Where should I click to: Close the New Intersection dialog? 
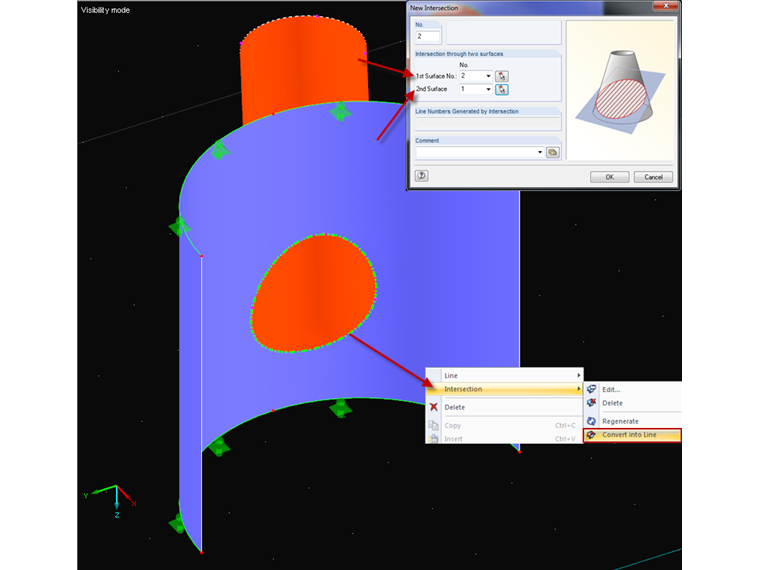coord(665,6)
